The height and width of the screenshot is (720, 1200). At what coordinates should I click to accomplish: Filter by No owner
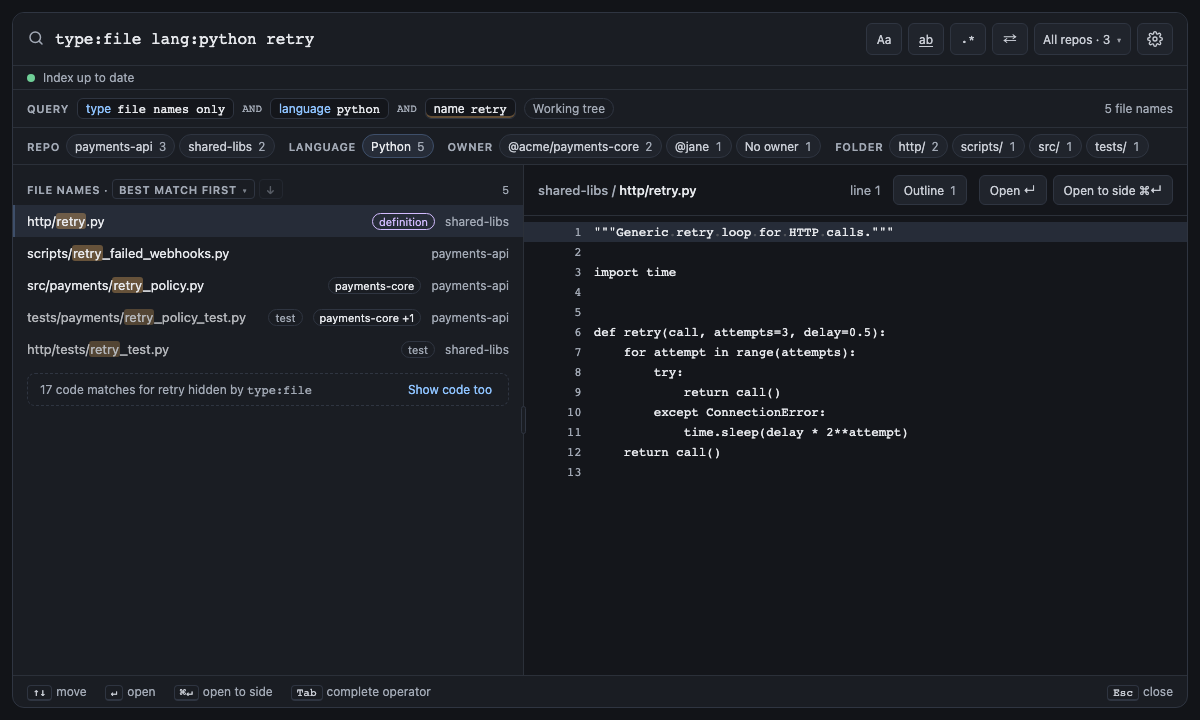click(x=779, y=147)
